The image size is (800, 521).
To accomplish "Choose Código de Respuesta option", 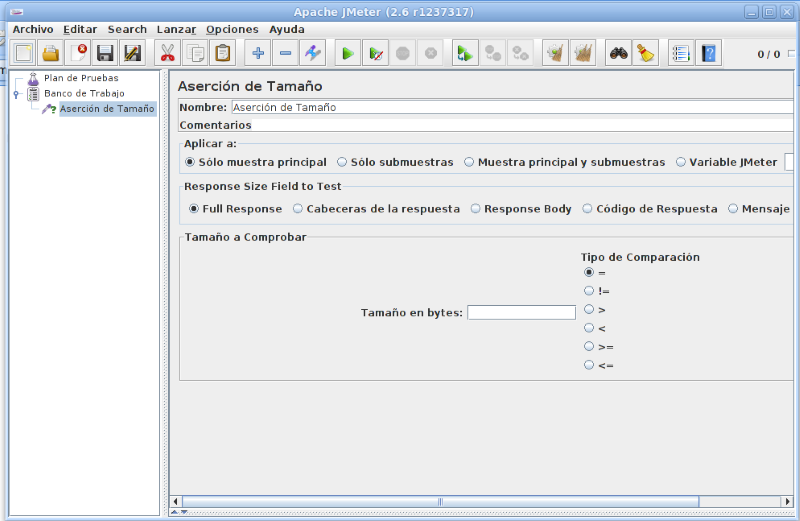I will pyautogui.click(x=650, y=209).
